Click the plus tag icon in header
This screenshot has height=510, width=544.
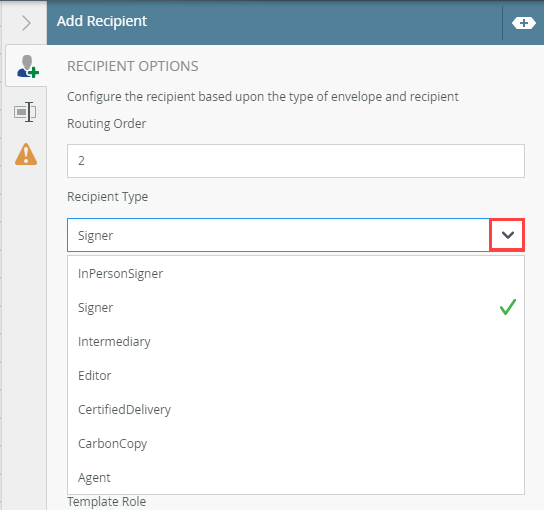[524, 23]
